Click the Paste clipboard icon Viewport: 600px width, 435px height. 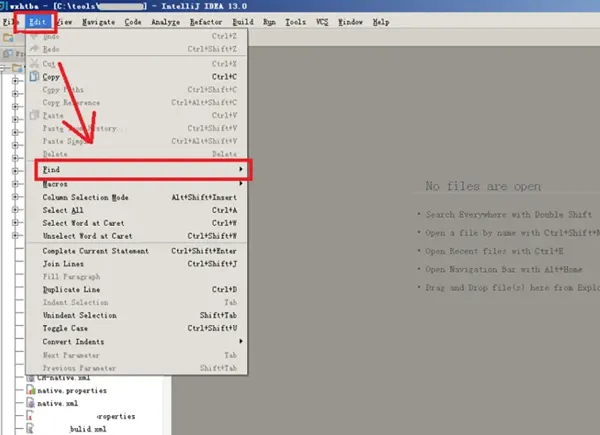tap(34, 115)
